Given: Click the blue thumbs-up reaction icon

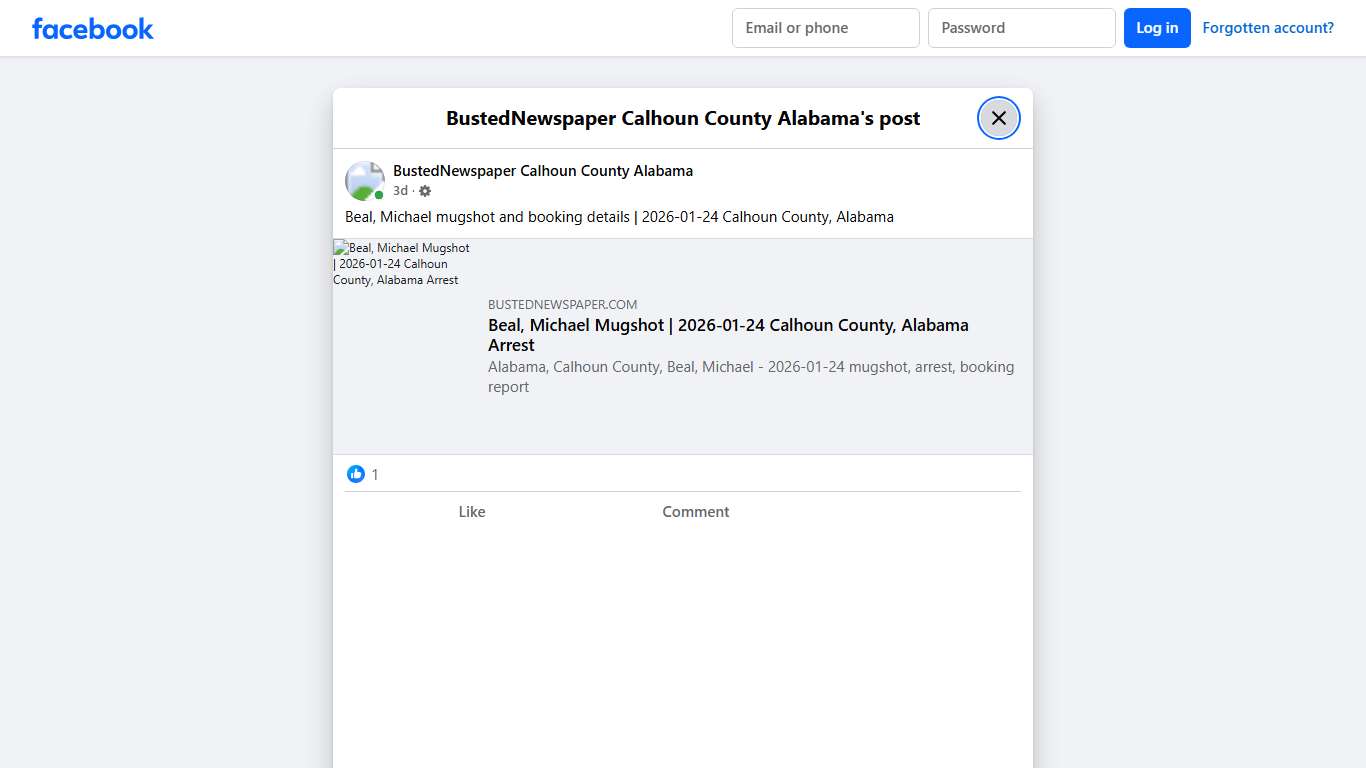Looking at the screenshot, I should click(x=356, y=473).
